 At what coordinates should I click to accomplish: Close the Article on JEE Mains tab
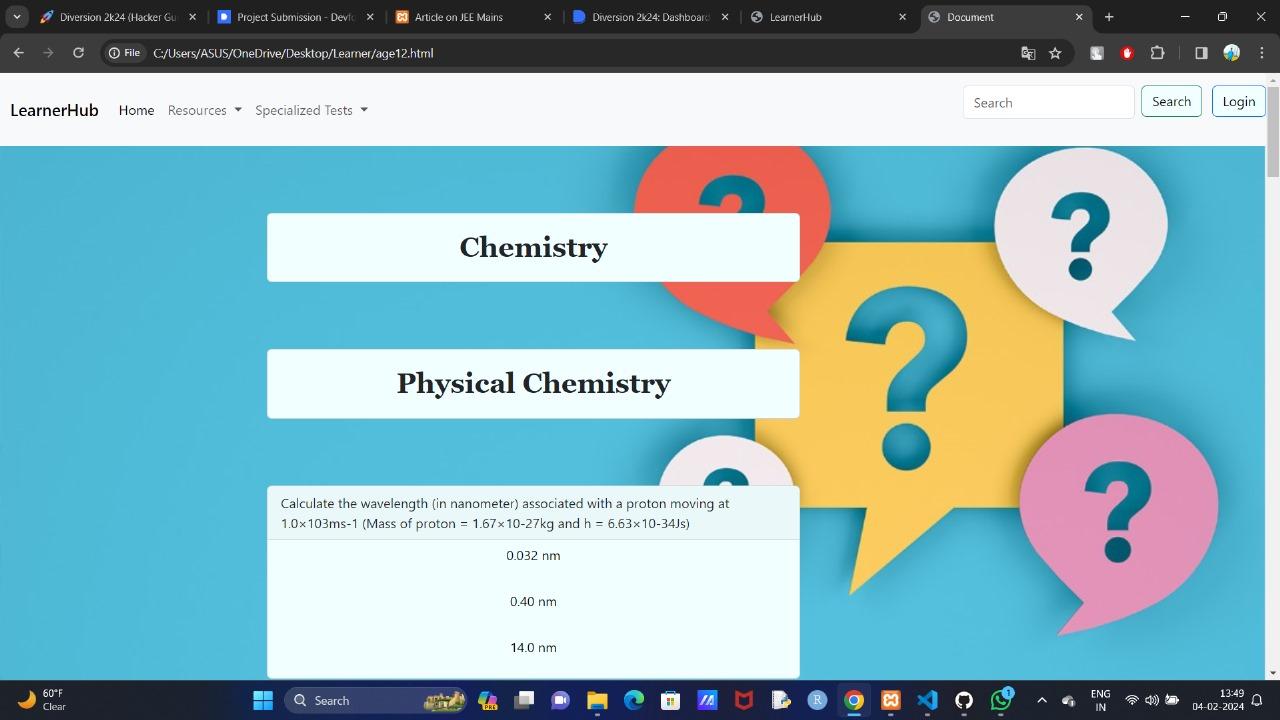click(547, 17)
